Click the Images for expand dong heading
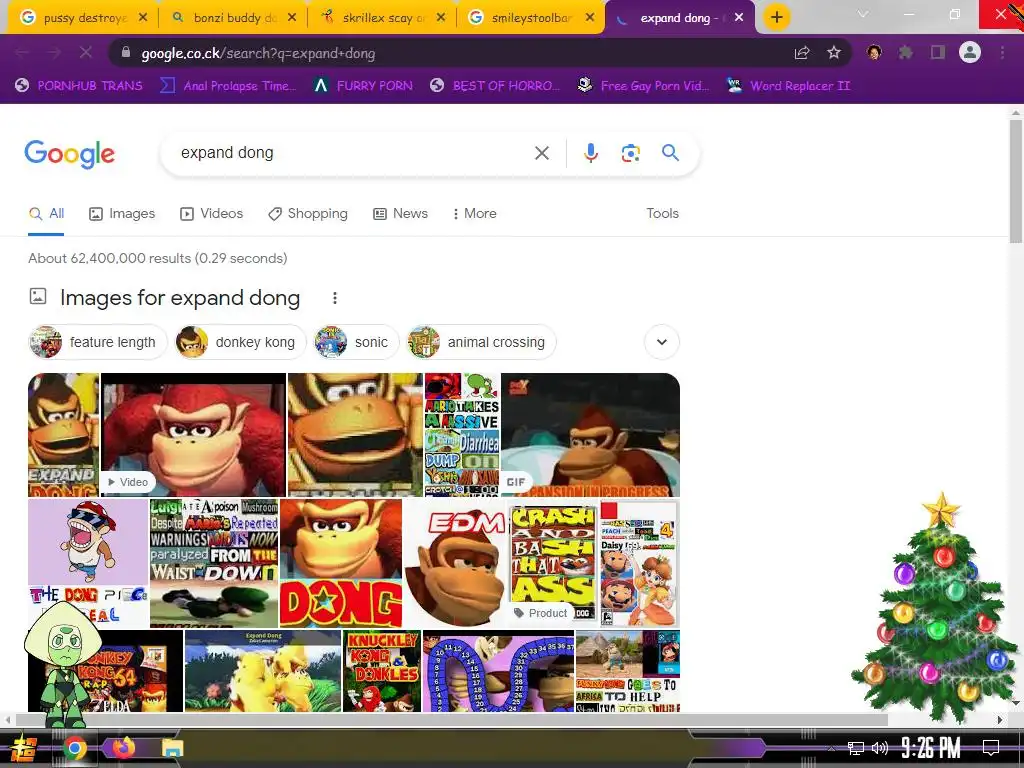Viewport: 1024px width, 768px height. 180,298
